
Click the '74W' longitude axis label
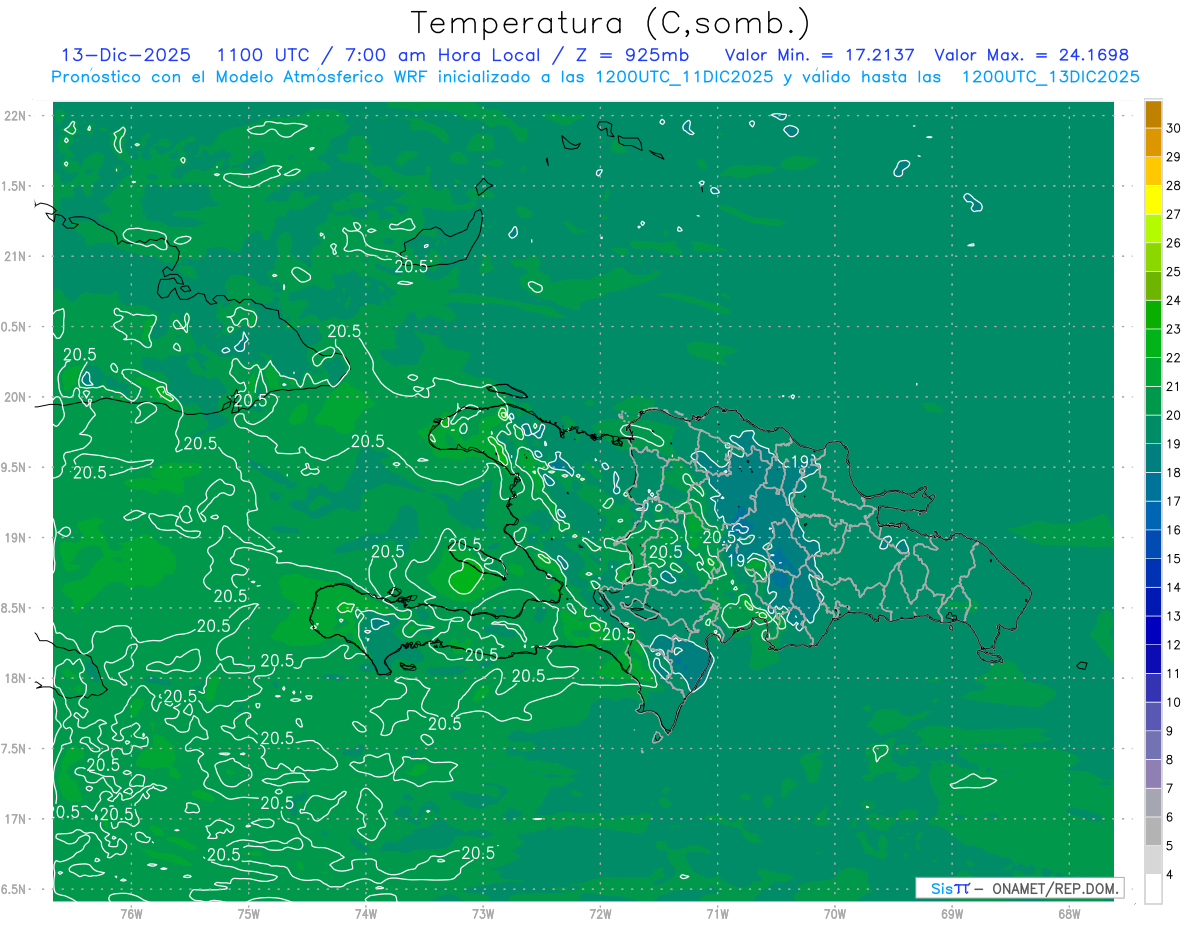click(365, 912)
